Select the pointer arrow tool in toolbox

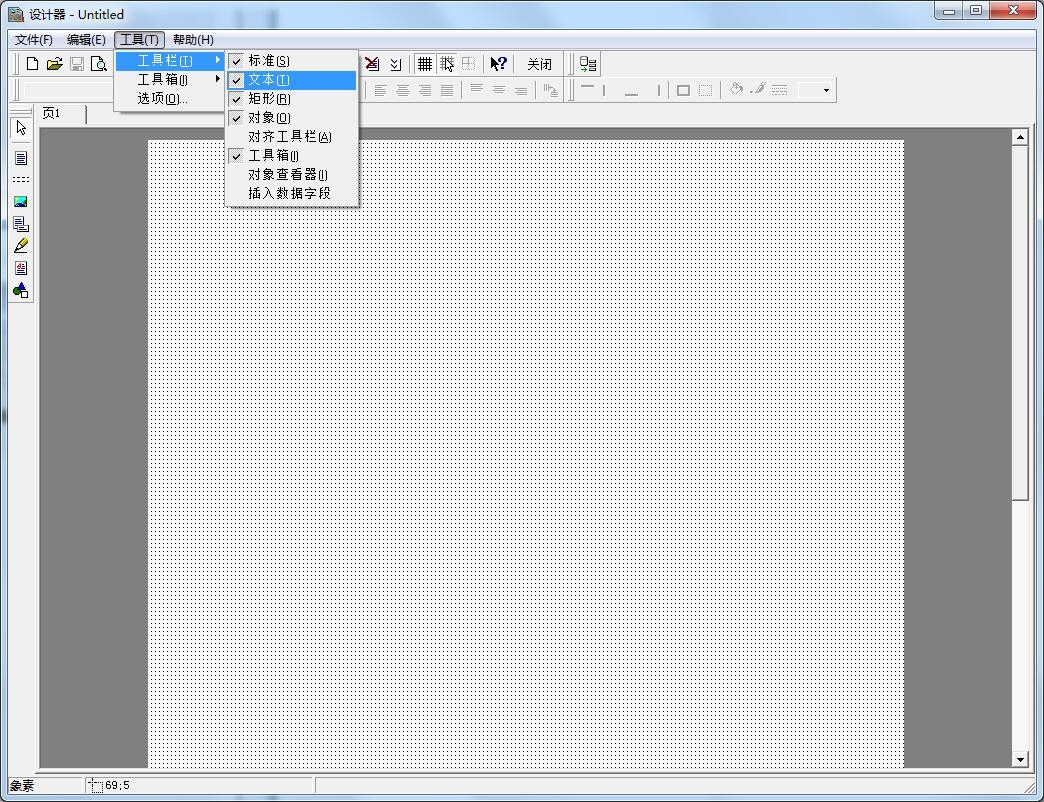(x=21, y=127)
